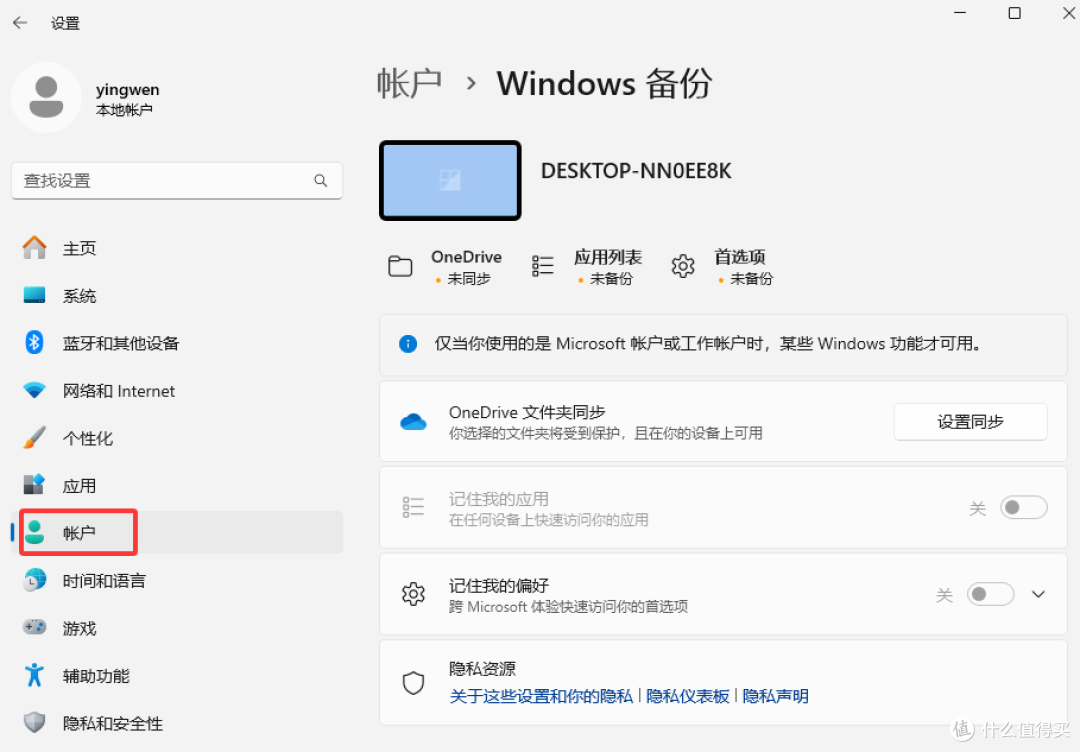Screen dimensions: 1080x752
Task: Open 蓝牙和其他设备 in sidebar
Action: tap(177, 342)
